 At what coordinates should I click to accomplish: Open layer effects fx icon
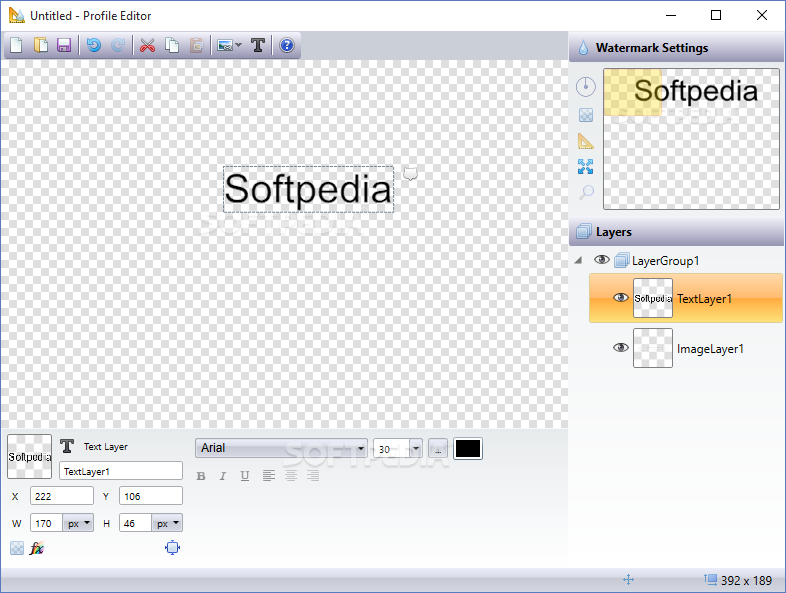point(37,548)
